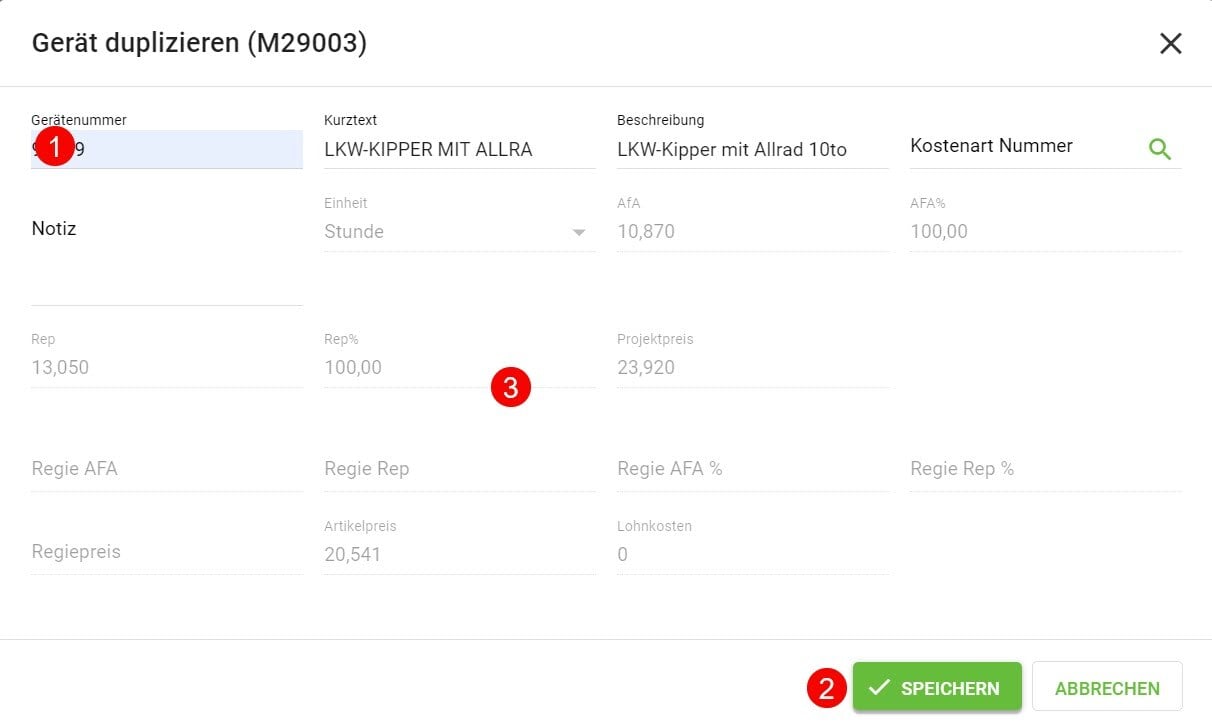The image size is (1212, 728).
Task: Click the SPEICHERN button label
Action: coord(949,688)
